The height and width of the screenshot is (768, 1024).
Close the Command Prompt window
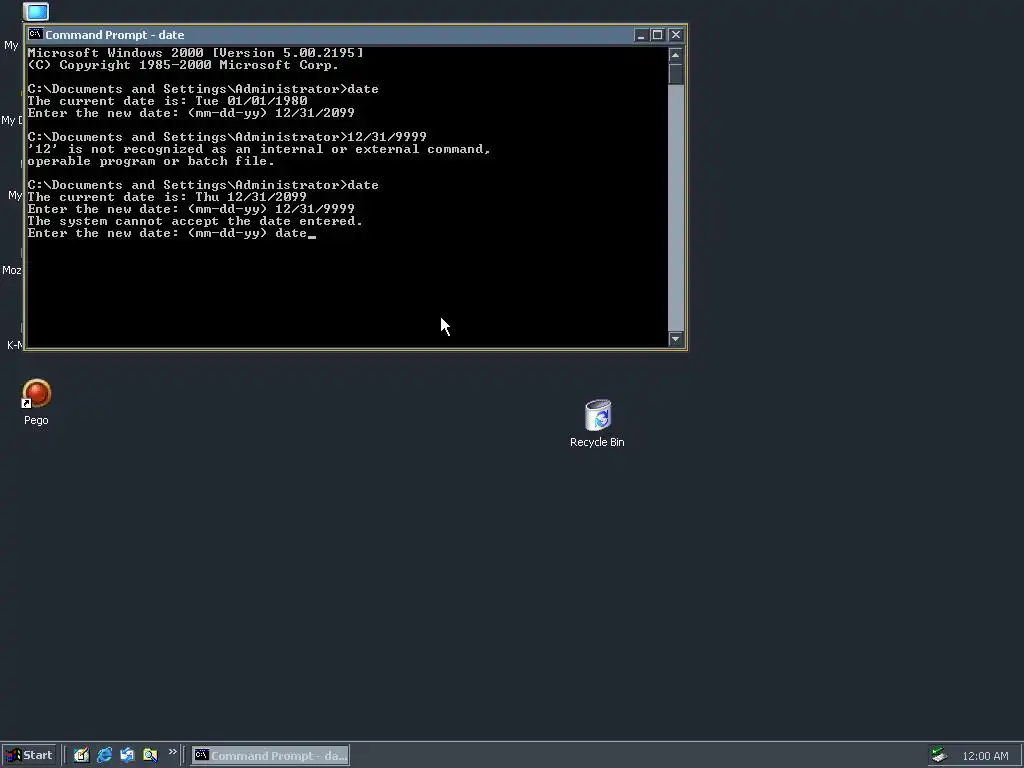click(676, 35)
